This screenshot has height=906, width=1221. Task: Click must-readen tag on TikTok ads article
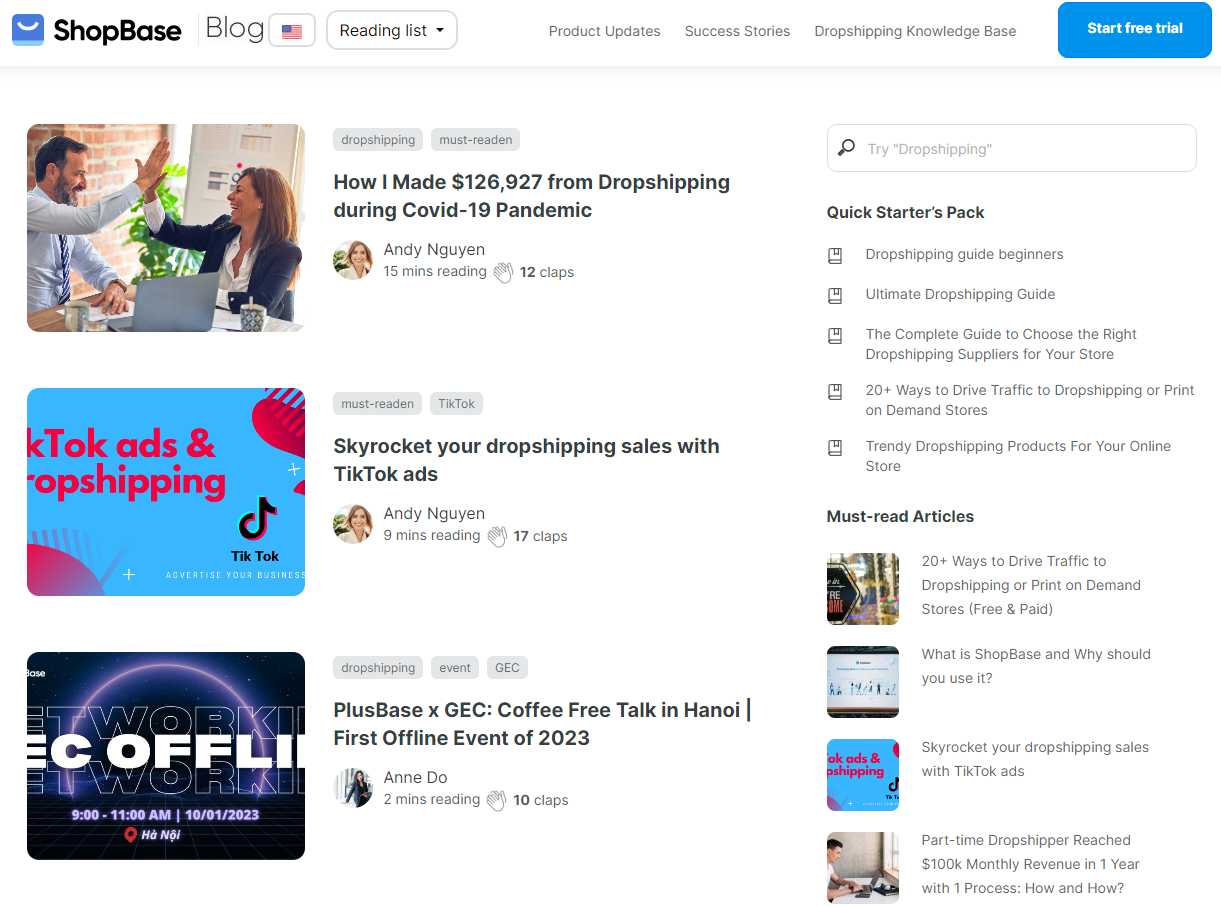378,404
